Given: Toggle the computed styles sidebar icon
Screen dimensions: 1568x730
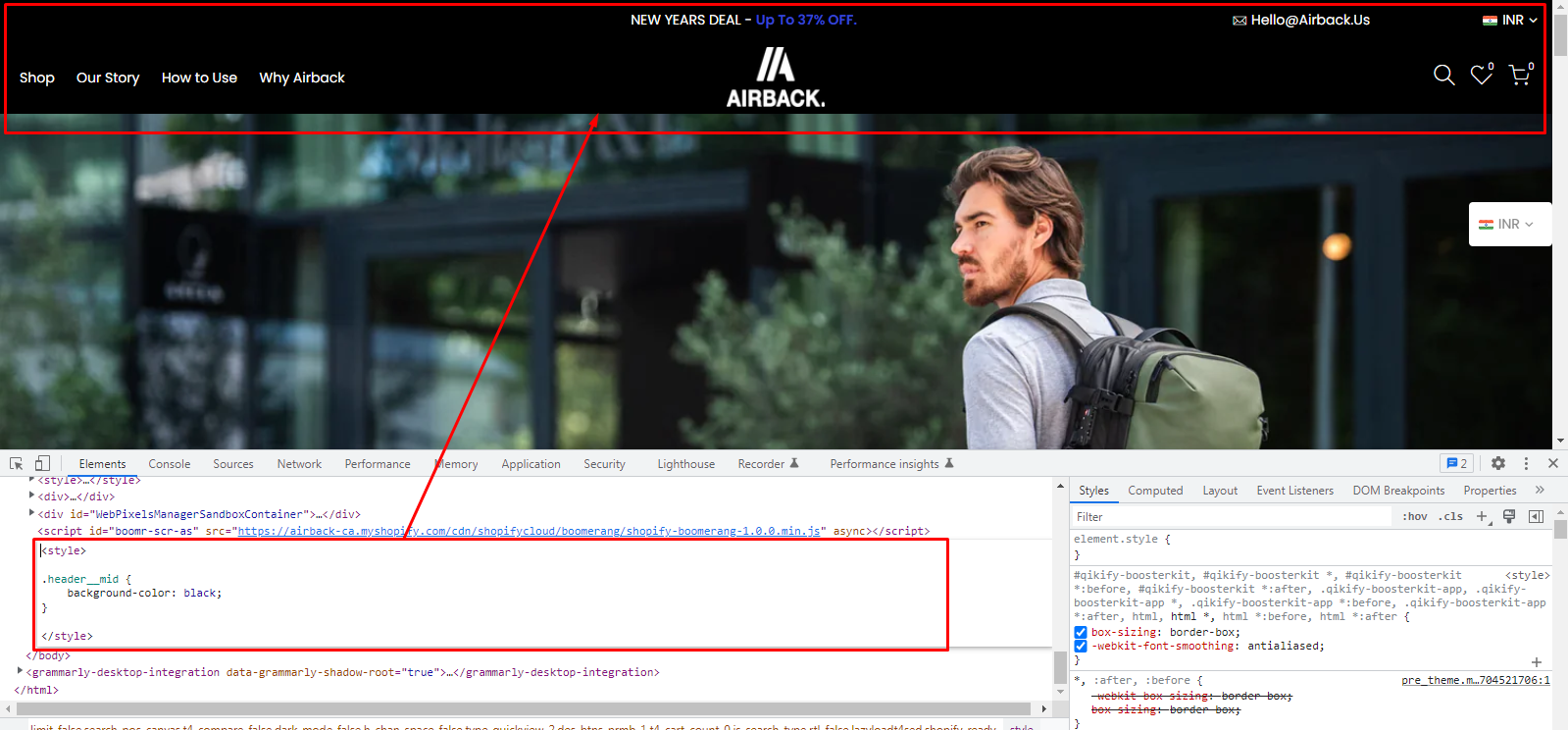Looking at the screenshot, I should pos(1536,516).
